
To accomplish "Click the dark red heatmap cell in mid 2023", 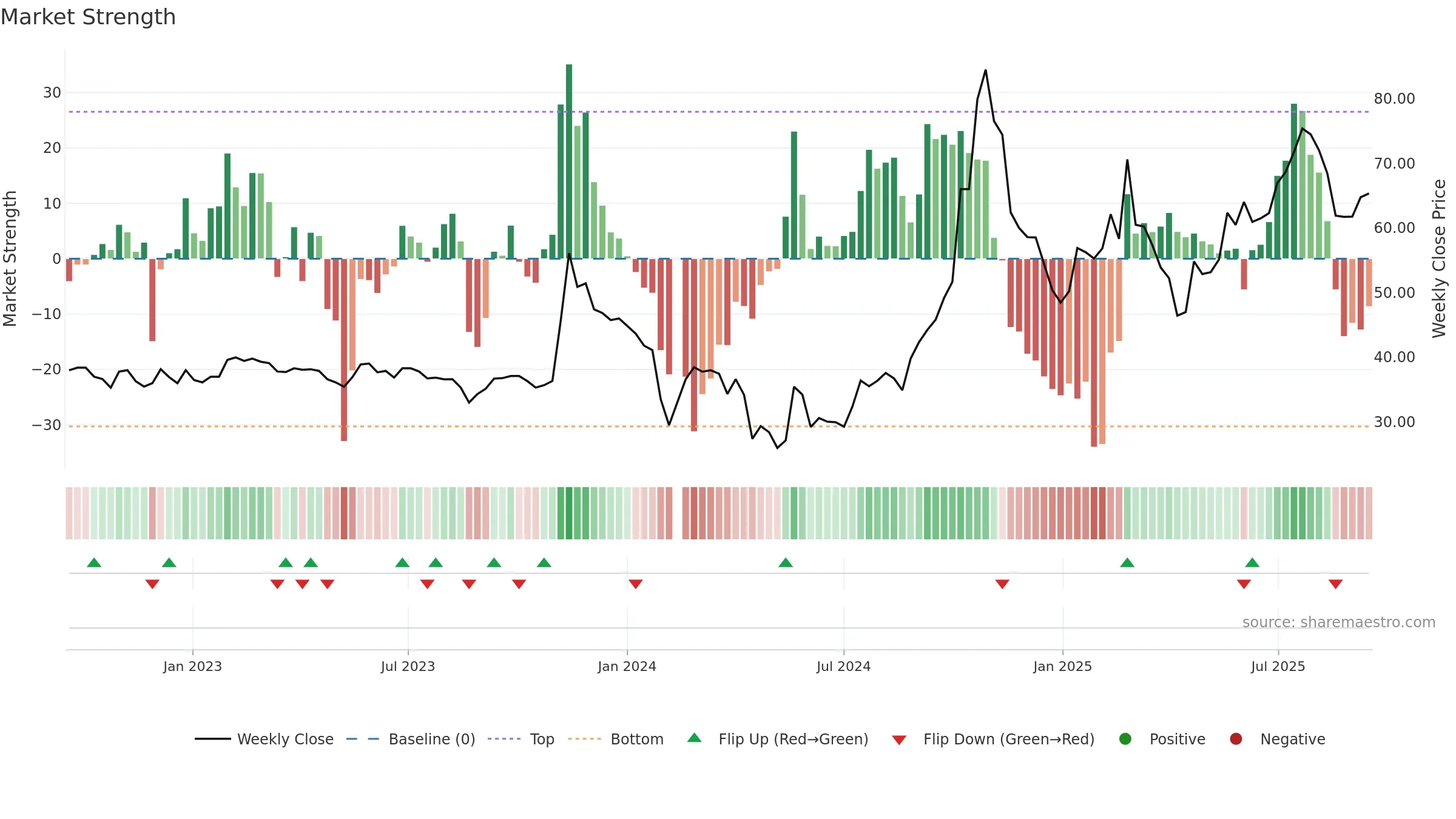I will pyautogui.click(x=344, y=513).
